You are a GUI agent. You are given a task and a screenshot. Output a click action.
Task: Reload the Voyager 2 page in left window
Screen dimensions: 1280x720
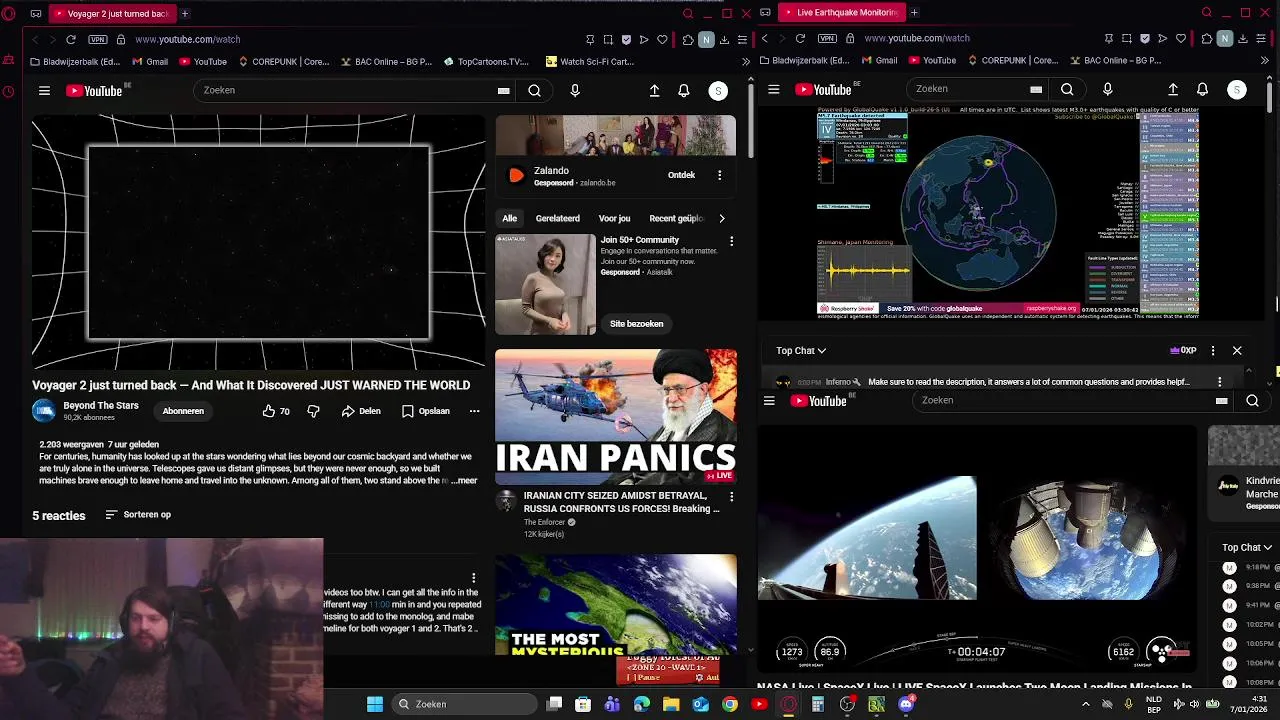pos(71,39)
